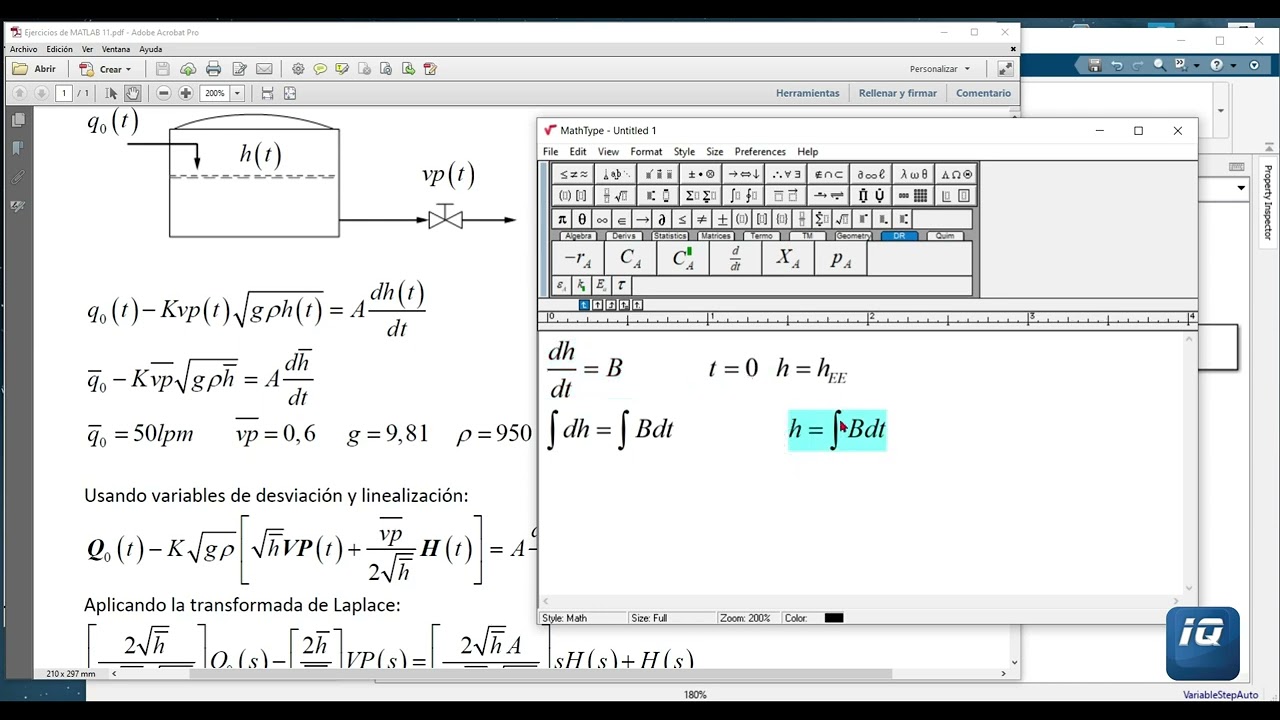
Task: Insert the pA expression from DR tab
Action: click(x=841, y=258)
